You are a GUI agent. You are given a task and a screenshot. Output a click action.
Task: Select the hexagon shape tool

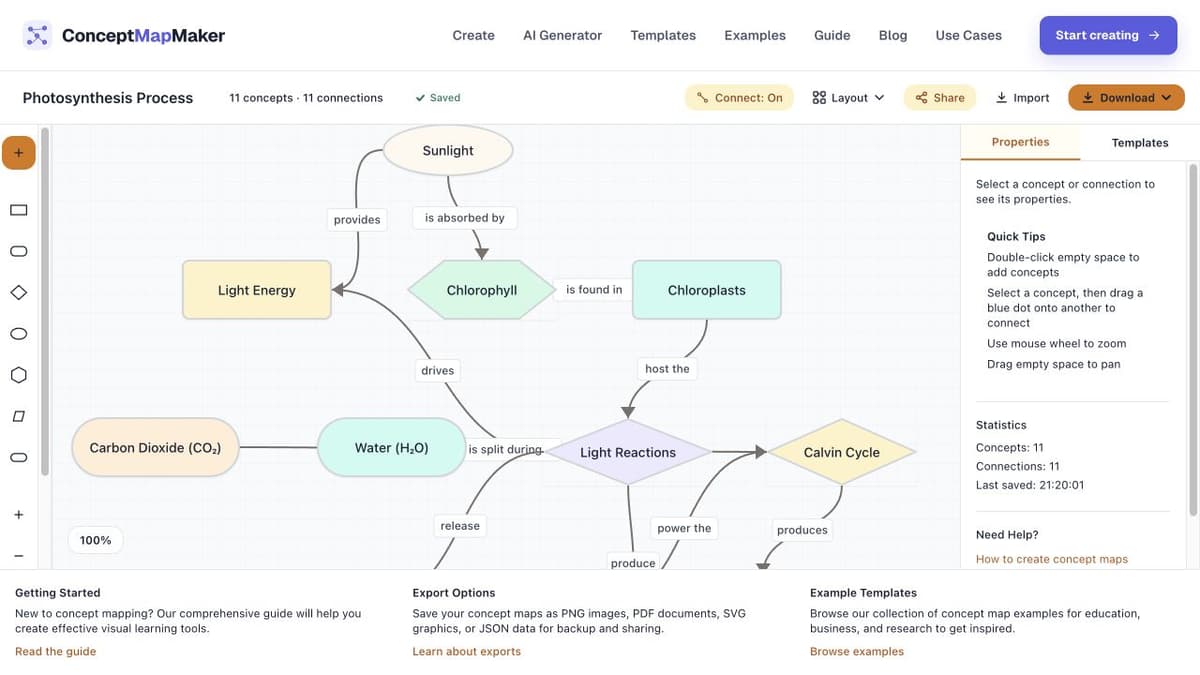(19, 375)
